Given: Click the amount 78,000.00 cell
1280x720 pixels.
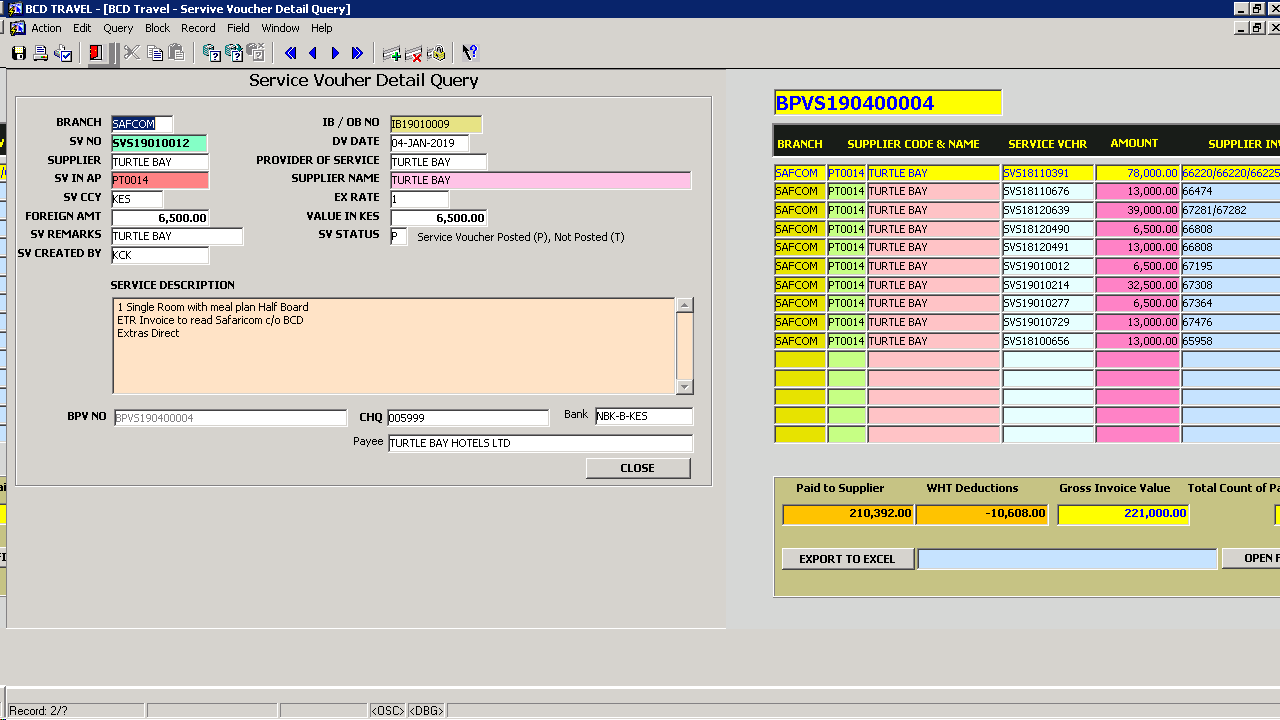Looking at the screenshot, I should click(1138, 173).
